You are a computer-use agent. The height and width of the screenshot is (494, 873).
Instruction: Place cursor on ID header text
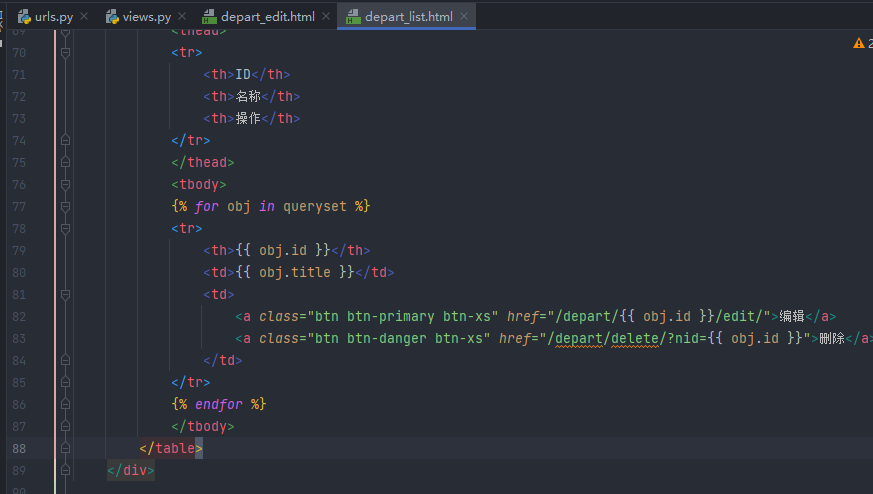[x=243, y=75]
